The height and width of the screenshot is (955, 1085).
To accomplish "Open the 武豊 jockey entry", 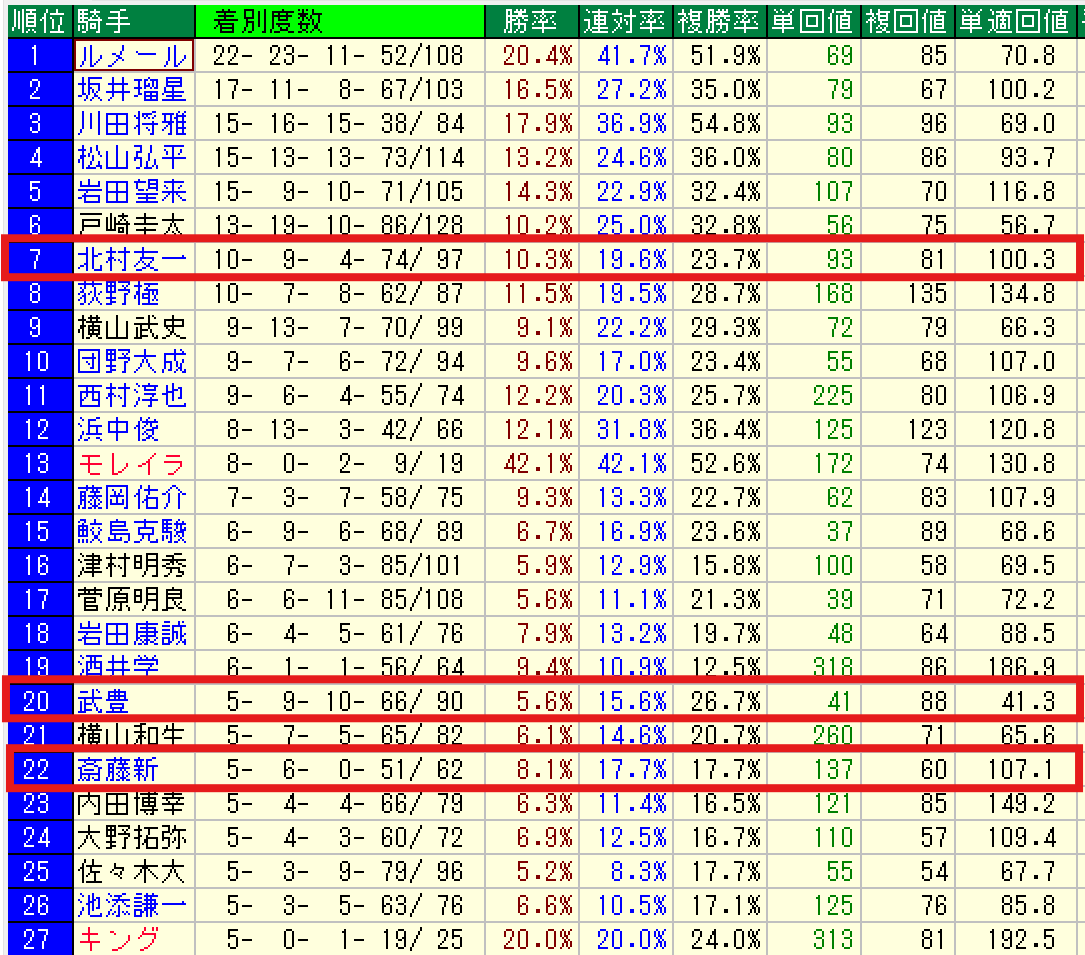I will 104,702.
